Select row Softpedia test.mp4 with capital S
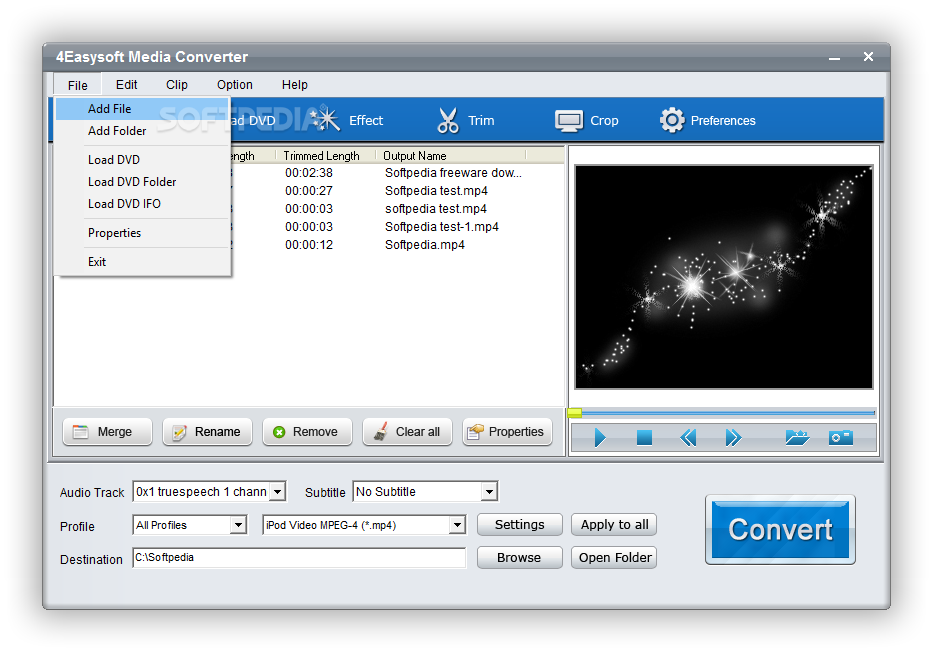933x652 pixels. click(x=436, y=191)
